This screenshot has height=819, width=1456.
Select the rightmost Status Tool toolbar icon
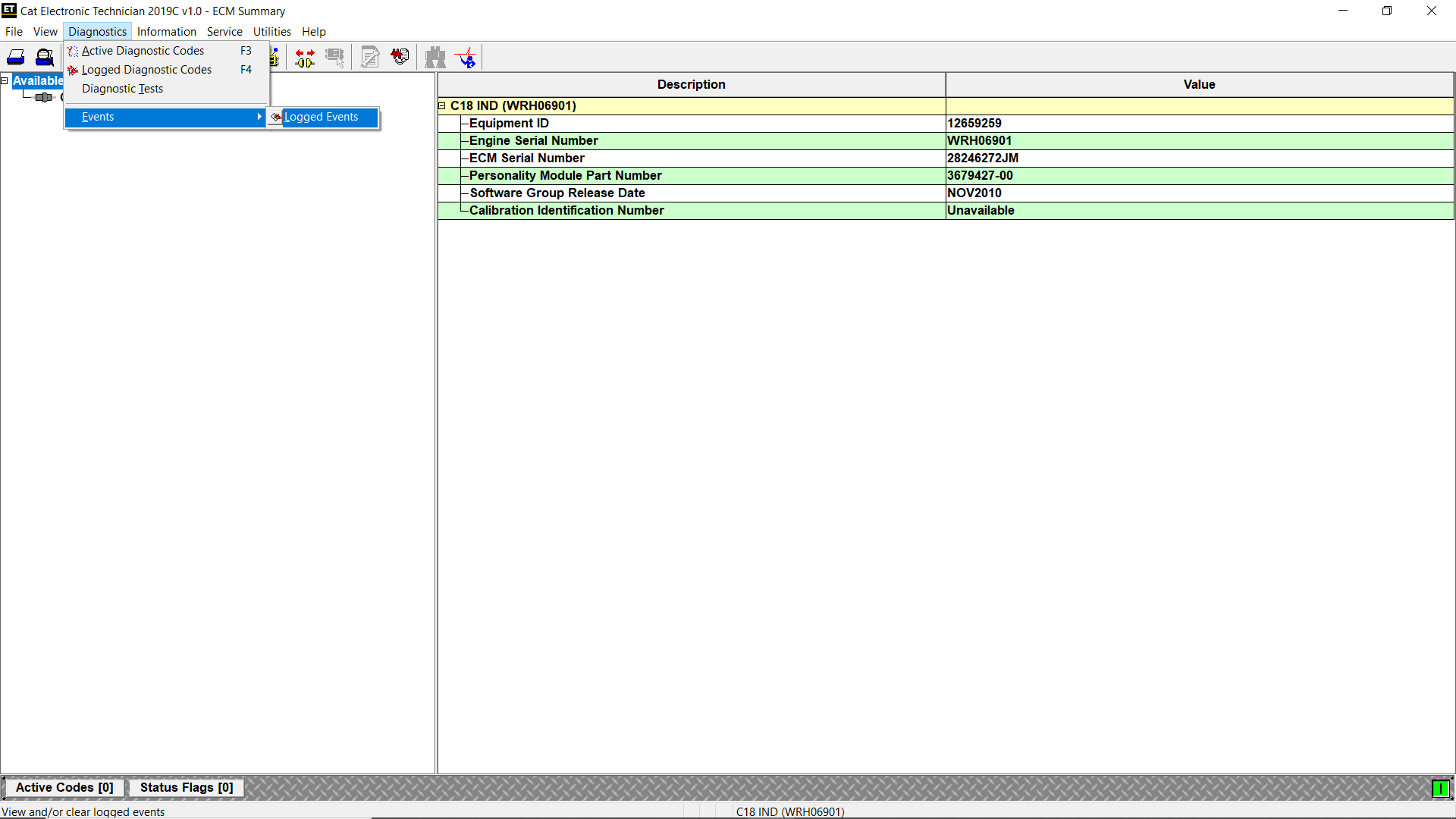point(466,57)
